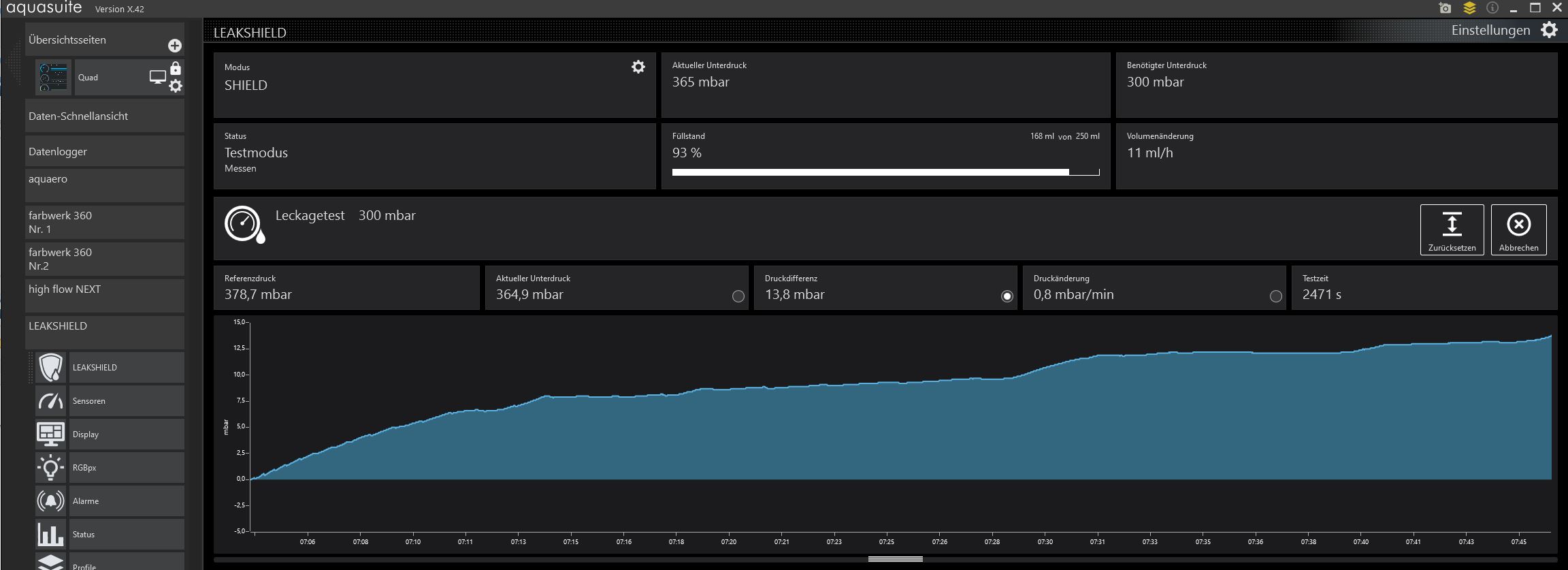Open the RGBpx light bulb page
The height and width of the screenshot is (570, 1568).
[110, 468]
